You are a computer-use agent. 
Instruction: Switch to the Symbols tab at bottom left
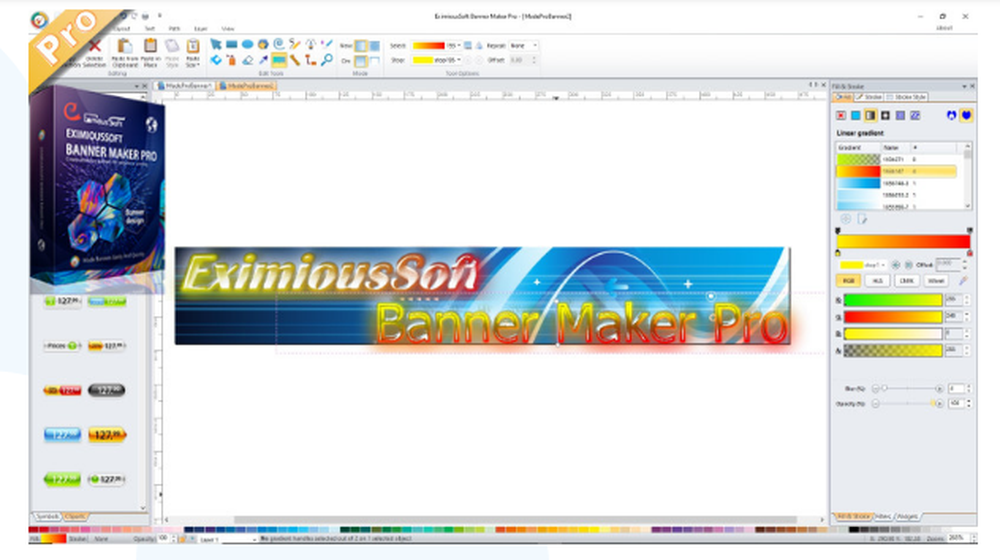click(47, 516)
